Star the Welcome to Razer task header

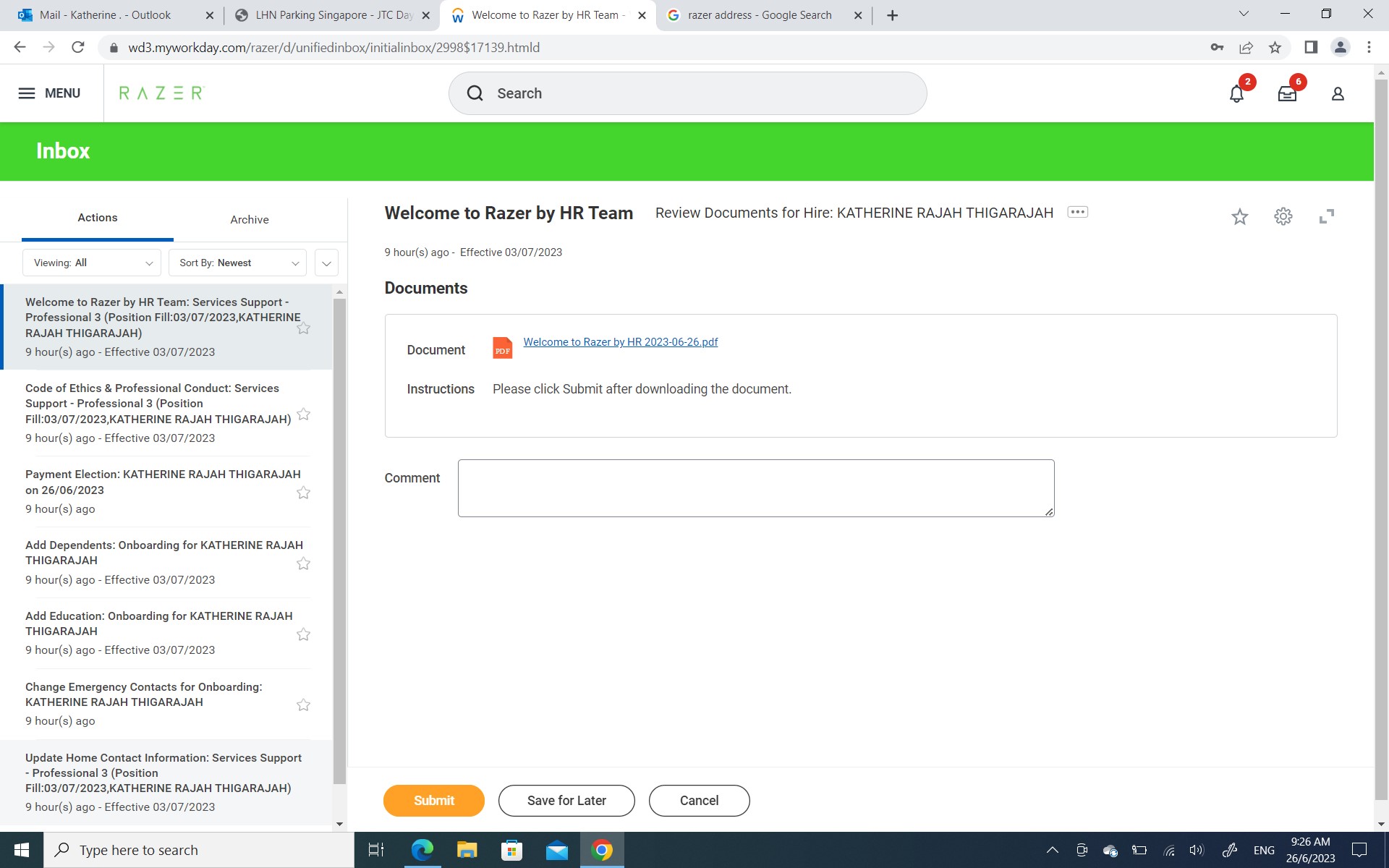point(1240,216)
